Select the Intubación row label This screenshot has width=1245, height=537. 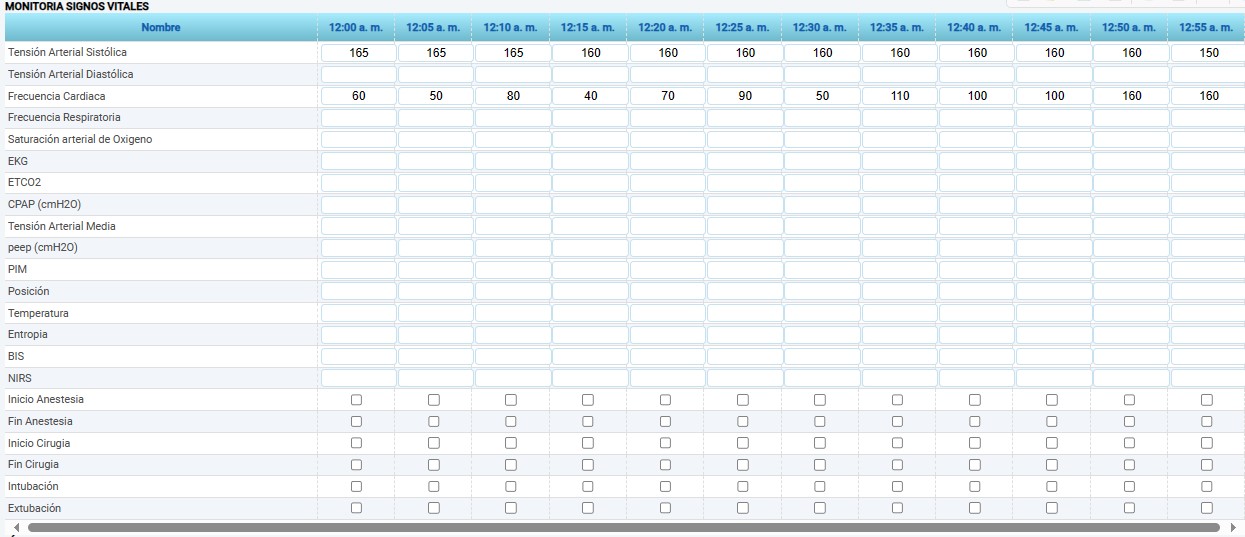[33, 486]
